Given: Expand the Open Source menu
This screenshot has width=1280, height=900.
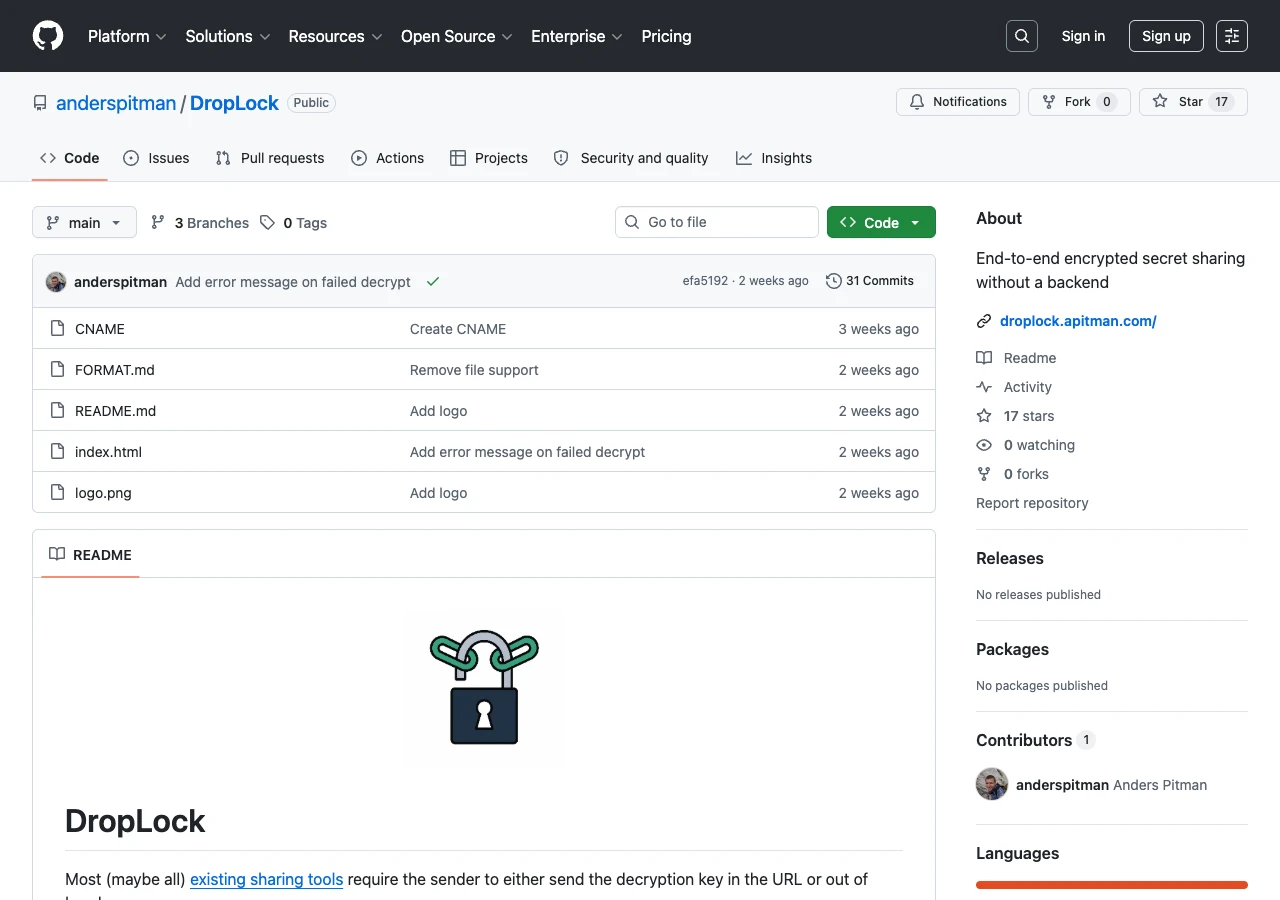Looking at the screenshot, I should [x=456, y=36].
